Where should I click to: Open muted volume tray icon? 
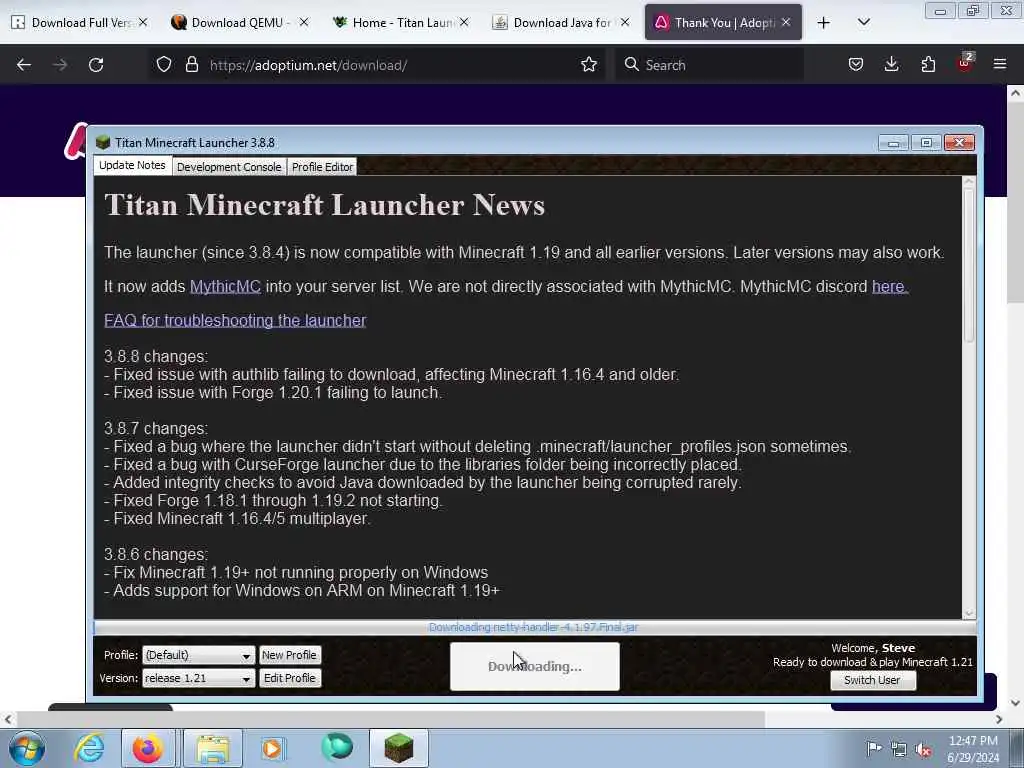(x=923, y=749)
